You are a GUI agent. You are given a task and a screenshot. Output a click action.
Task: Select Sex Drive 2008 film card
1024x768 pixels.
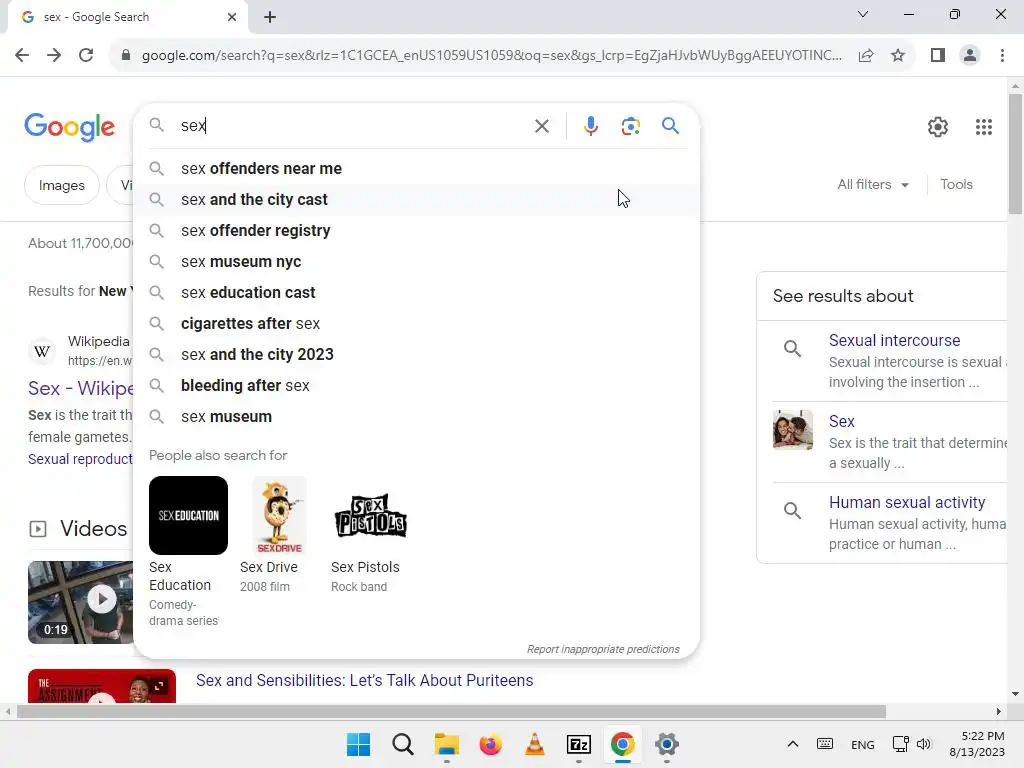pyautogui.click(x=279, y=534)
